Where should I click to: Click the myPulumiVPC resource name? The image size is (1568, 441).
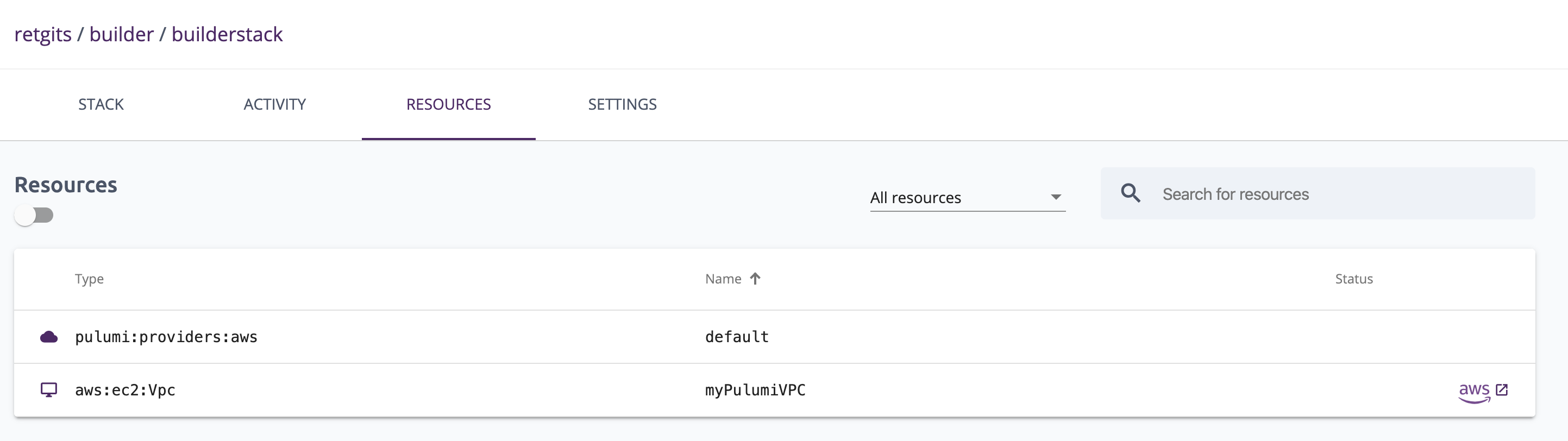pos(755,390)
